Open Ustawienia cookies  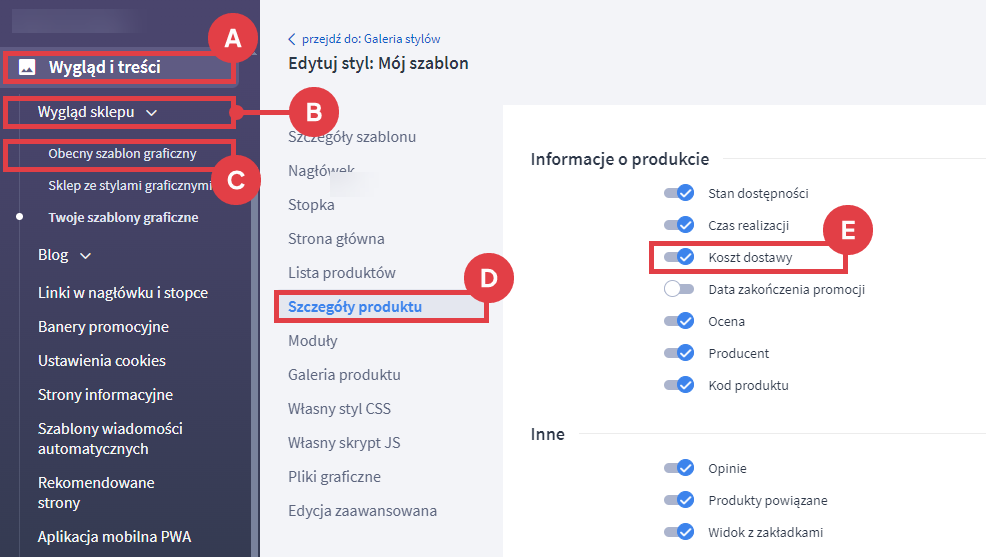coord(102,361)
